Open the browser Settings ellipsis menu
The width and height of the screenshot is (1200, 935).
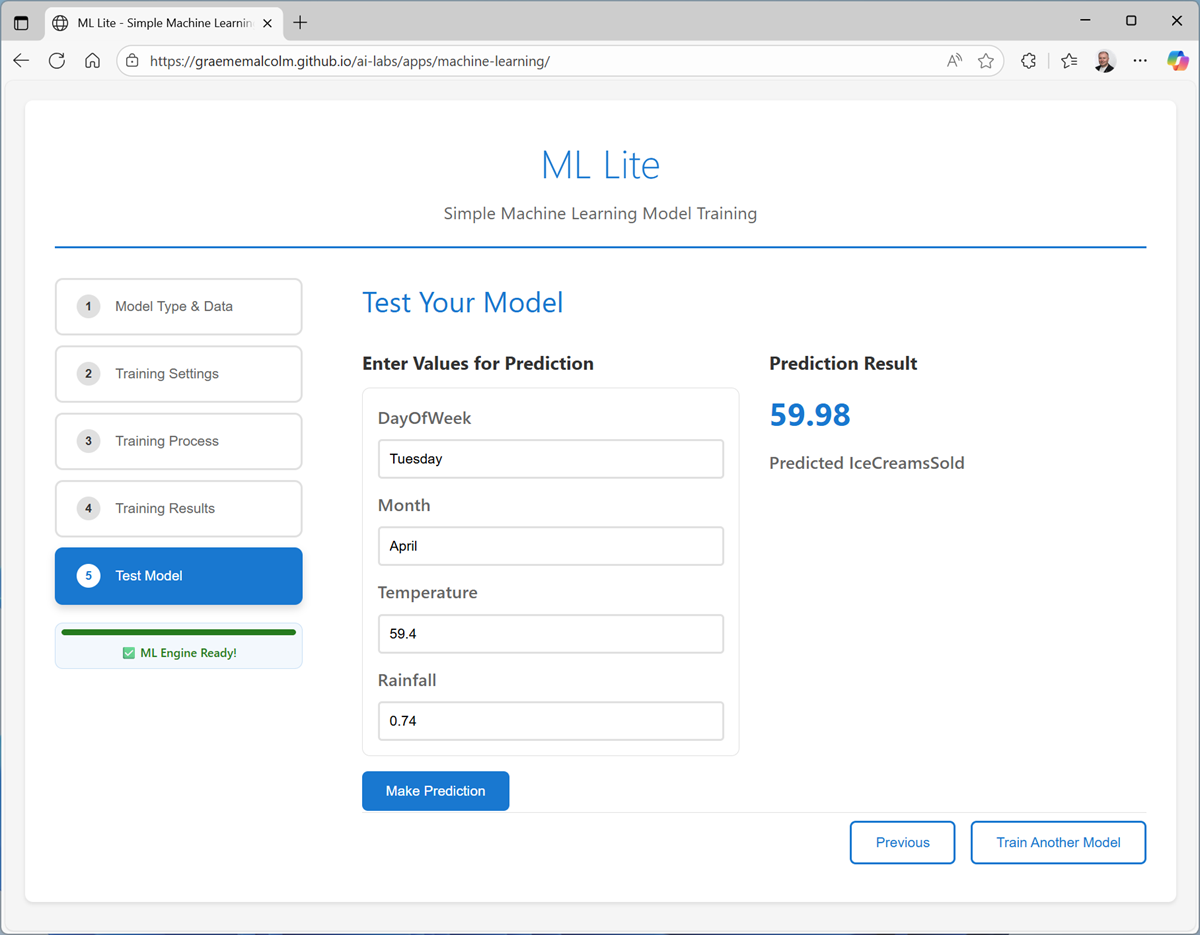pos(1140,60)
